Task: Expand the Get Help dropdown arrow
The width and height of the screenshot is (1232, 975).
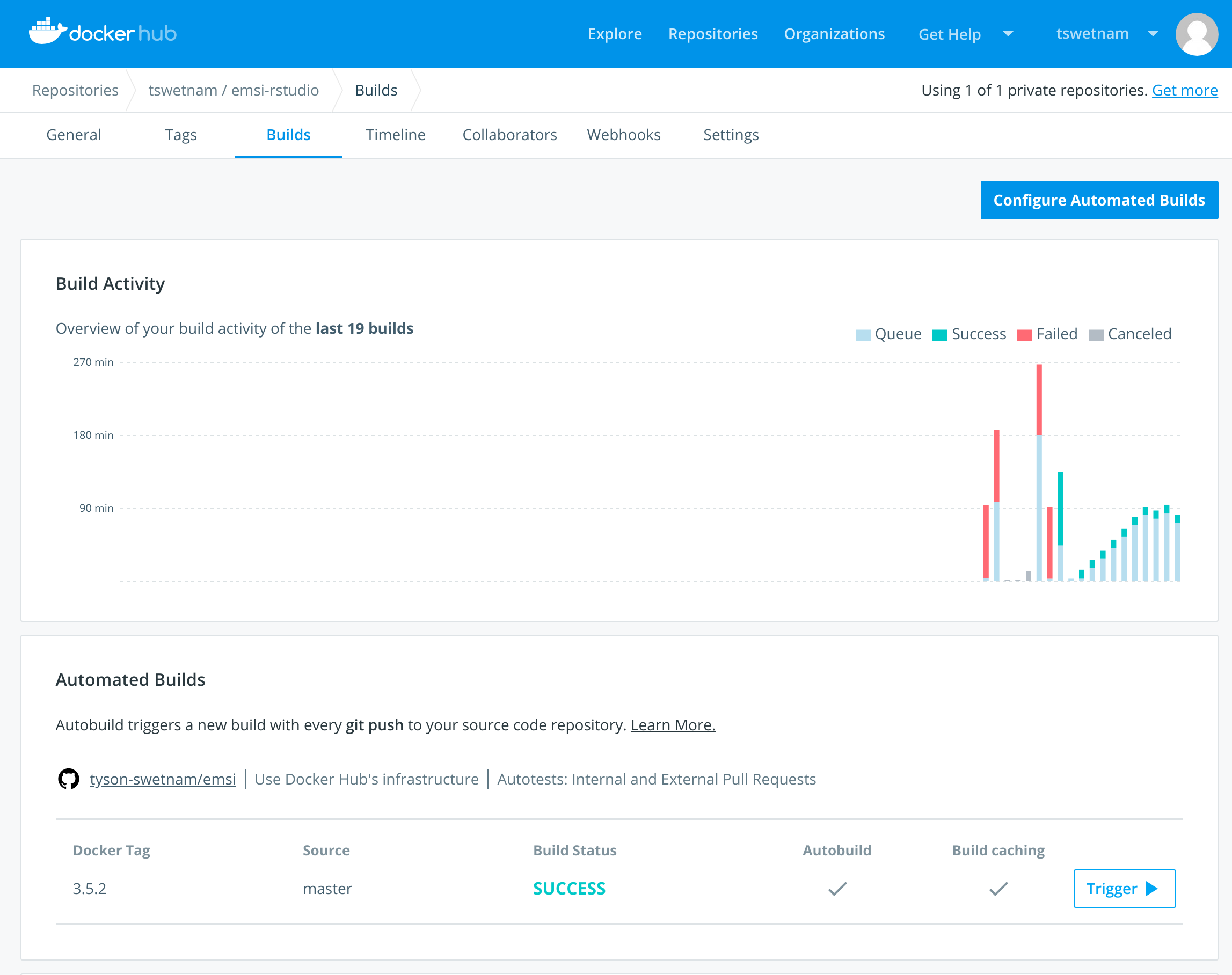Action: 1008,34
